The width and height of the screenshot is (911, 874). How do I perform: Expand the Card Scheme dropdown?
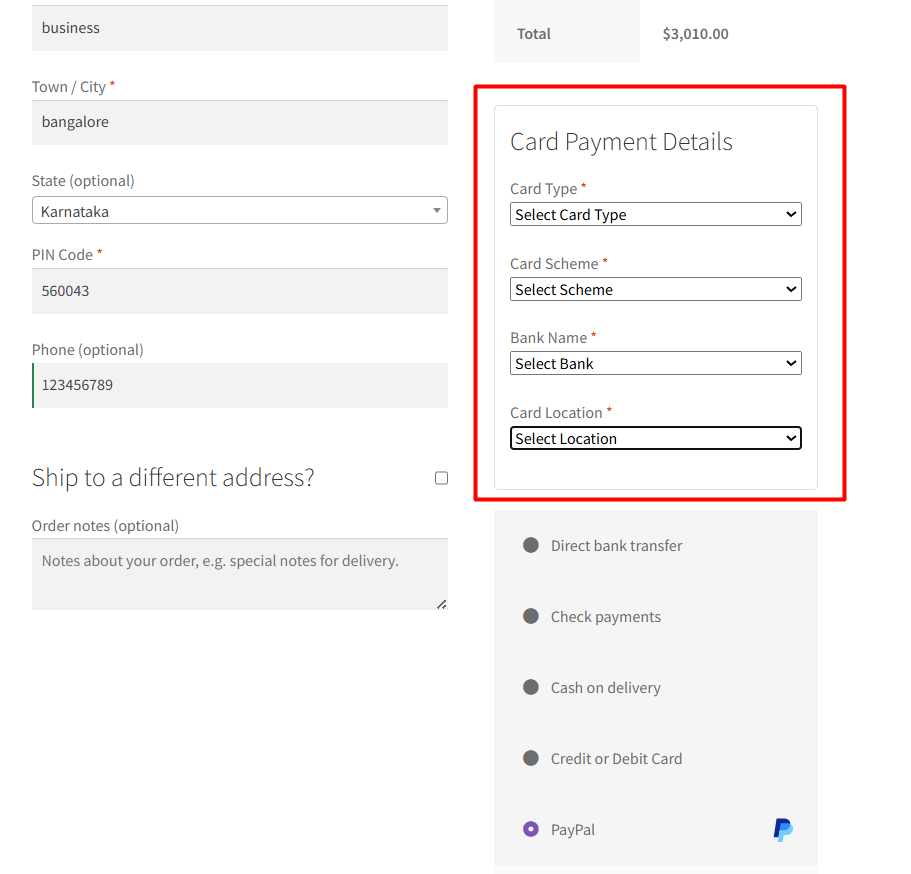click(x=655, y=289)
